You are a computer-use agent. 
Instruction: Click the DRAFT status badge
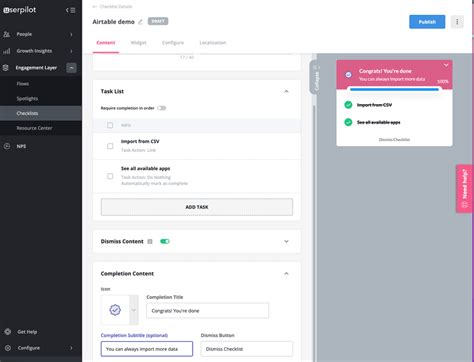(x=158, y=21)
